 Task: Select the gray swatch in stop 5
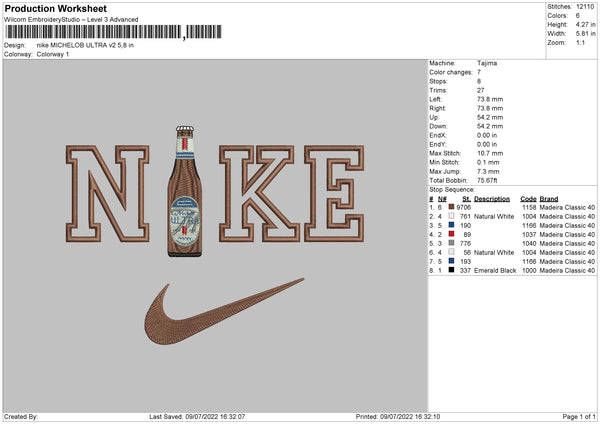(x=451, y=243)
